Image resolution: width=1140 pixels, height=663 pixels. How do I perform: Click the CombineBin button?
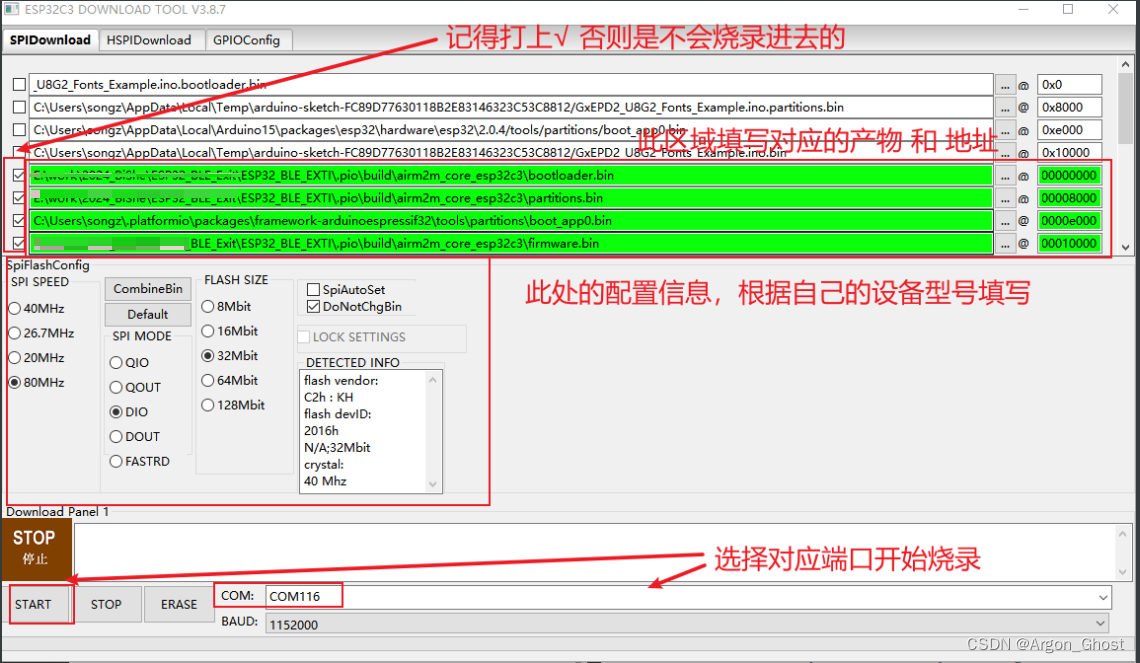148,289
